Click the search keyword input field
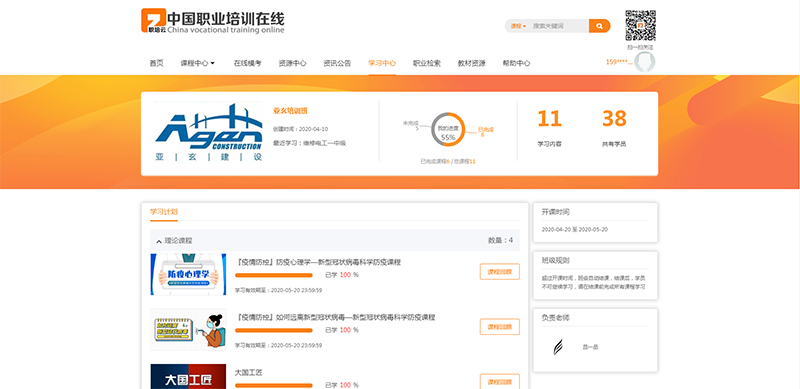This screenshot has width=800, height=389. (559, 26)
